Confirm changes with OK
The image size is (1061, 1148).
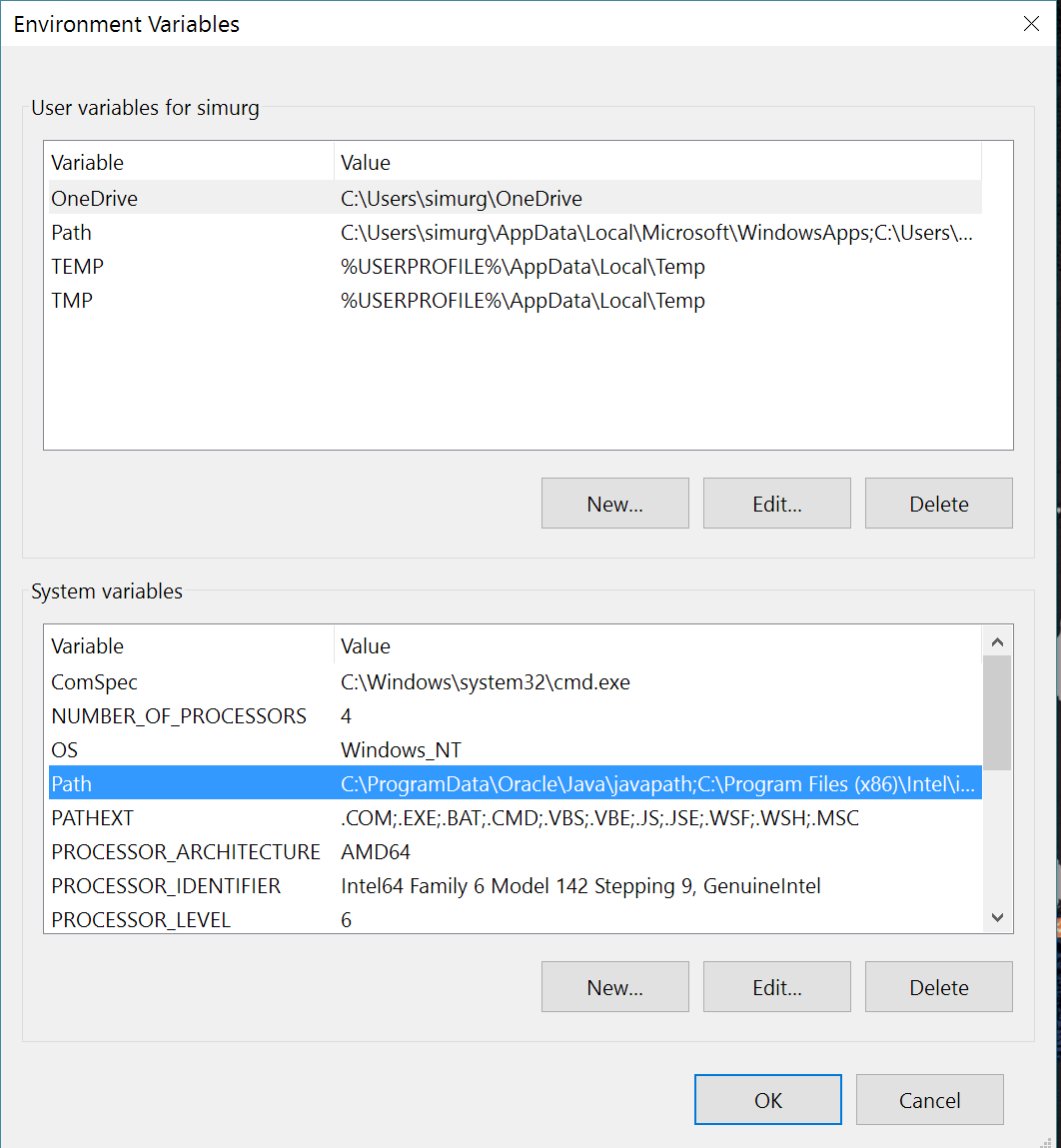767,1099
